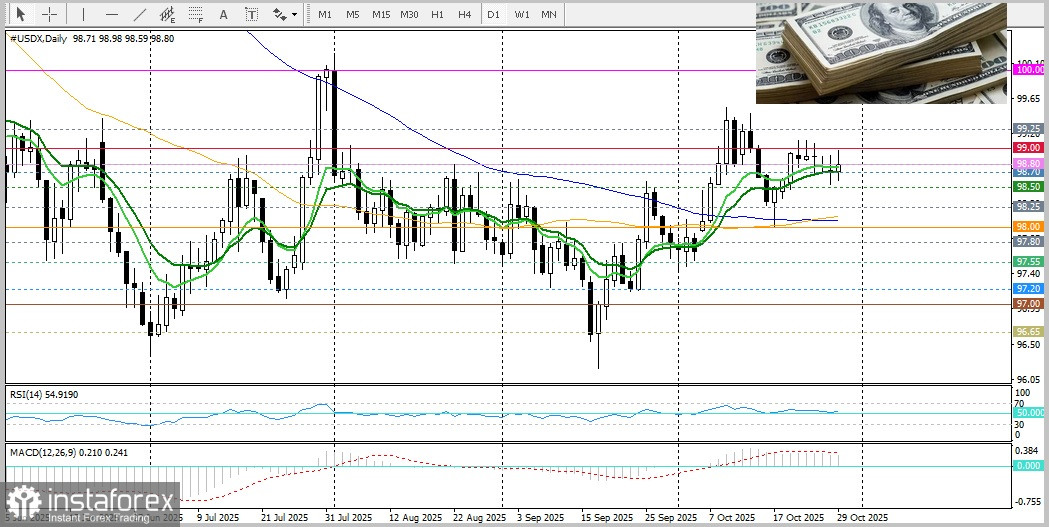The width and height of the screenshot is (1049, 527).
Task: Switch to M1 timeframe
Action: [325, 15]
